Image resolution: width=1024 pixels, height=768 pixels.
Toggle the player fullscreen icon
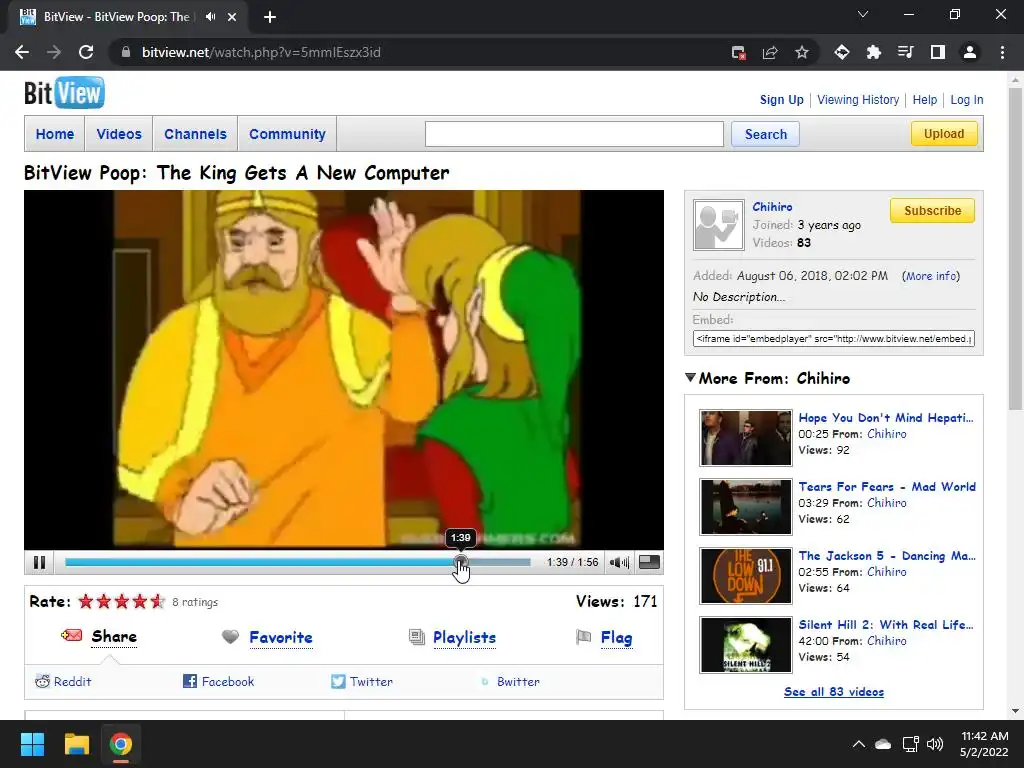tap(649, 562)
